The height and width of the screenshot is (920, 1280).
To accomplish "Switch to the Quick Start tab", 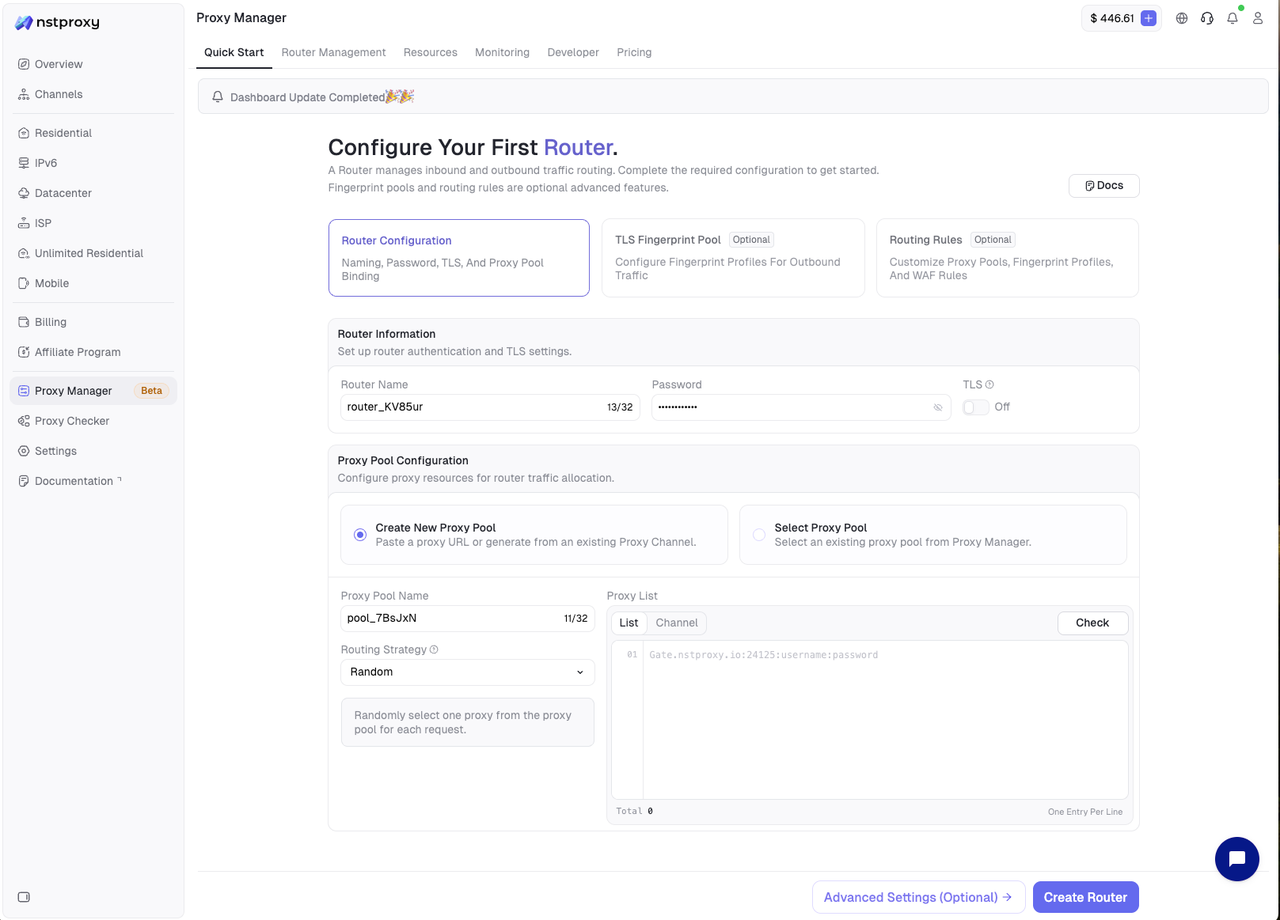I will pyautogui.click(x=234, y=52).
